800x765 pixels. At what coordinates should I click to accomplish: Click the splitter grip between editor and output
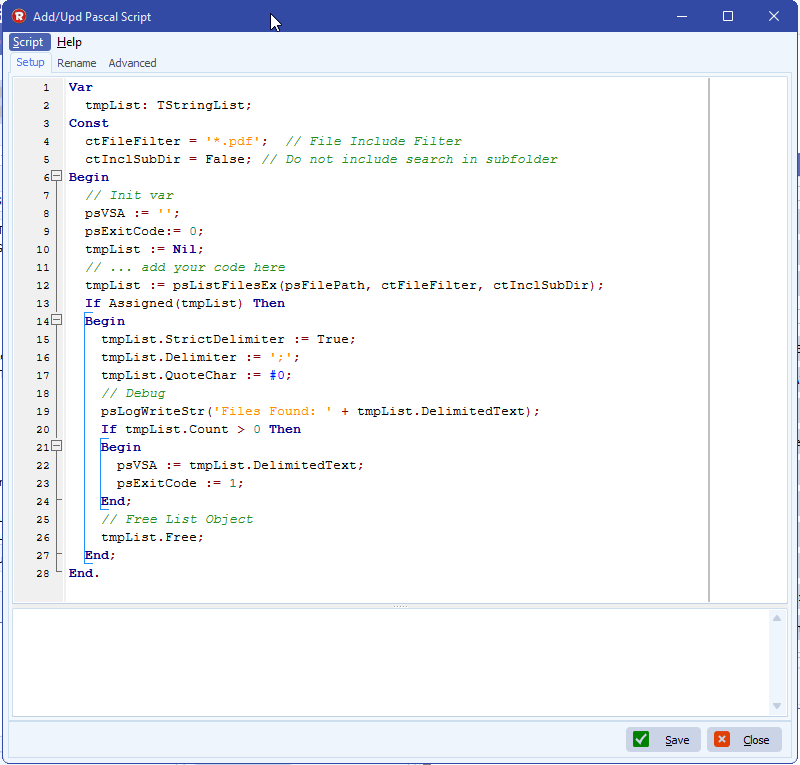click(x=400, y=606)
